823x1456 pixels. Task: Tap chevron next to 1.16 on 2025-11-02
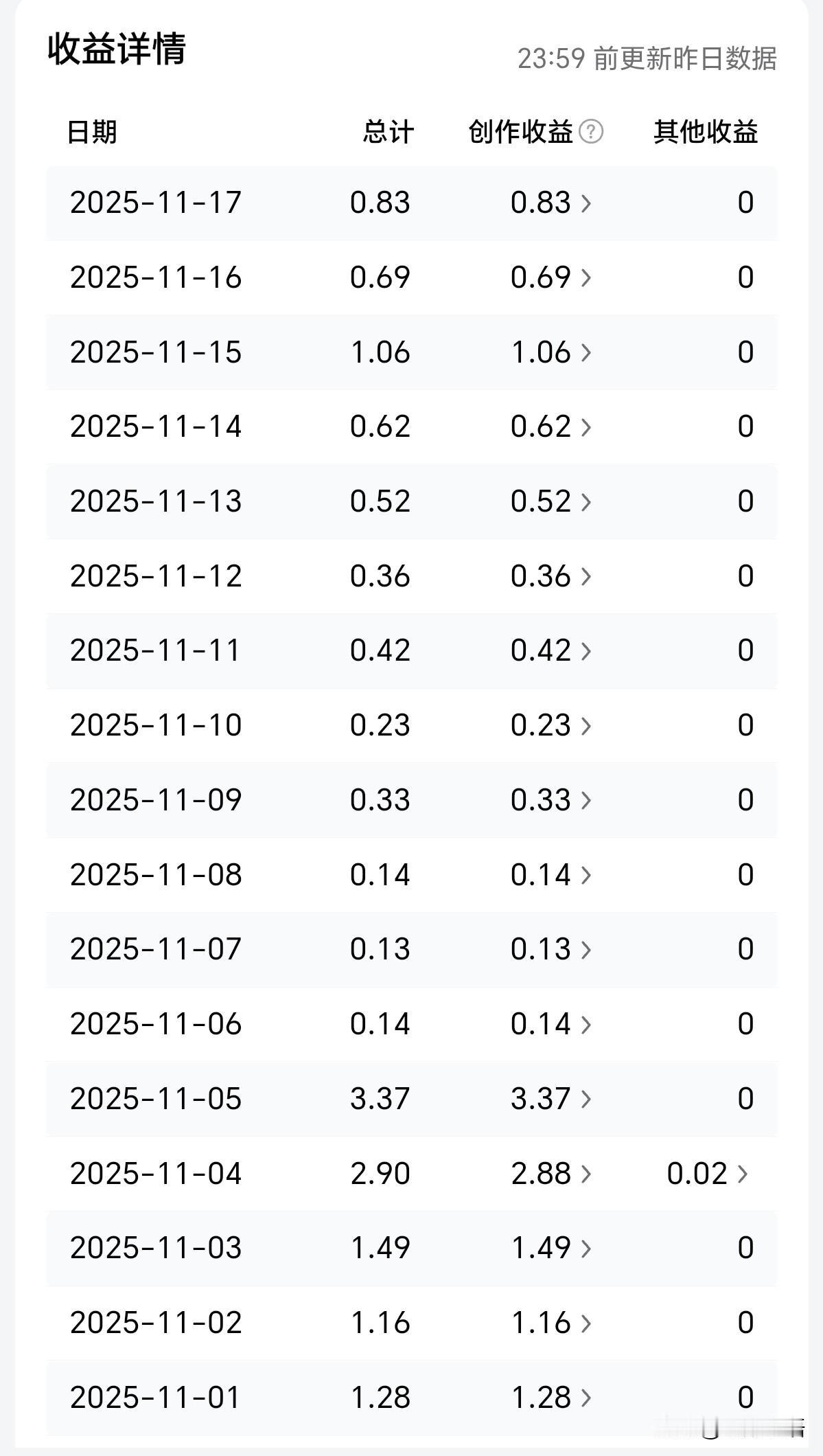tap(586, 1323)
